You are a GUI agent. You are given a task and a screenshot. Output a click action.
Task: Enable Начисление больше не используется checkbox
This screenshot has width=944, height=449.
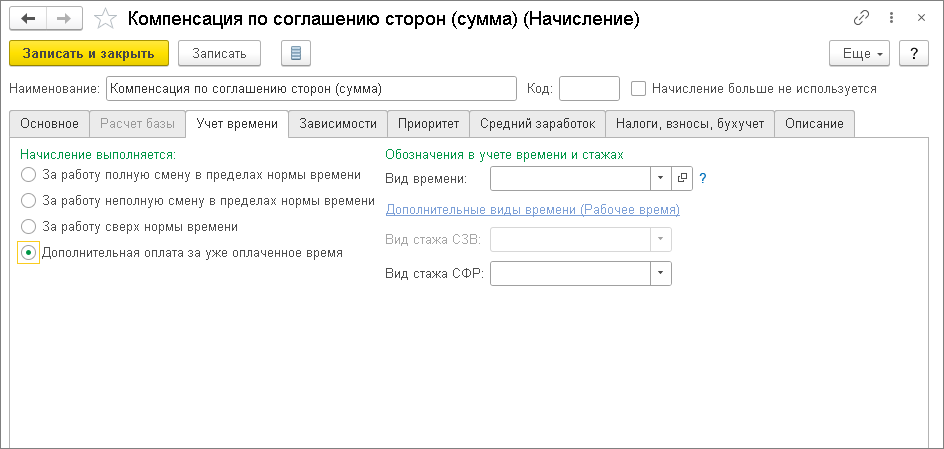(x=639, y=88)
